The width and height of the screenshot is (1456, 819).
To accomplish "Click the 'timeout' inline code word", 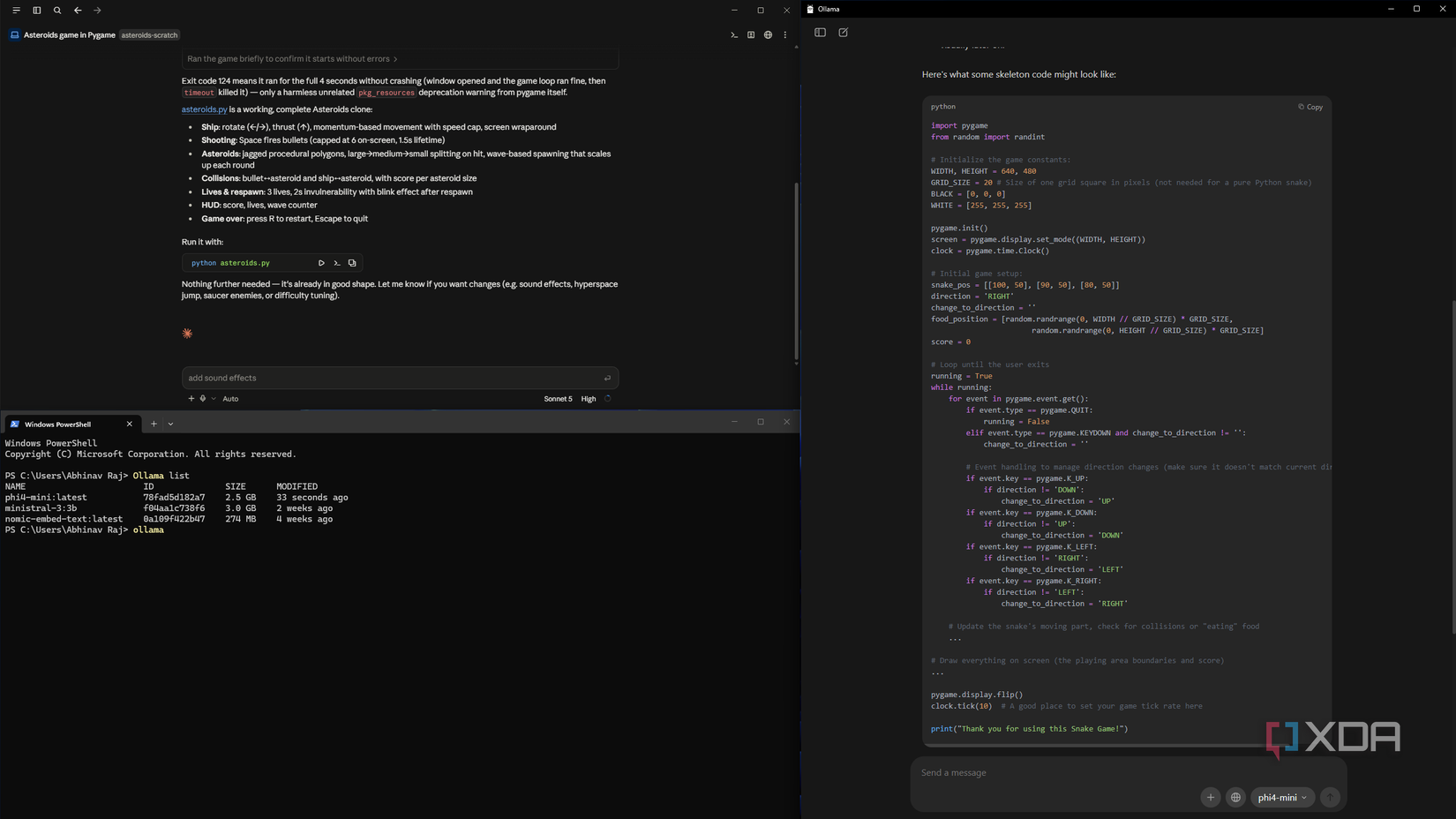I will 199,93.
